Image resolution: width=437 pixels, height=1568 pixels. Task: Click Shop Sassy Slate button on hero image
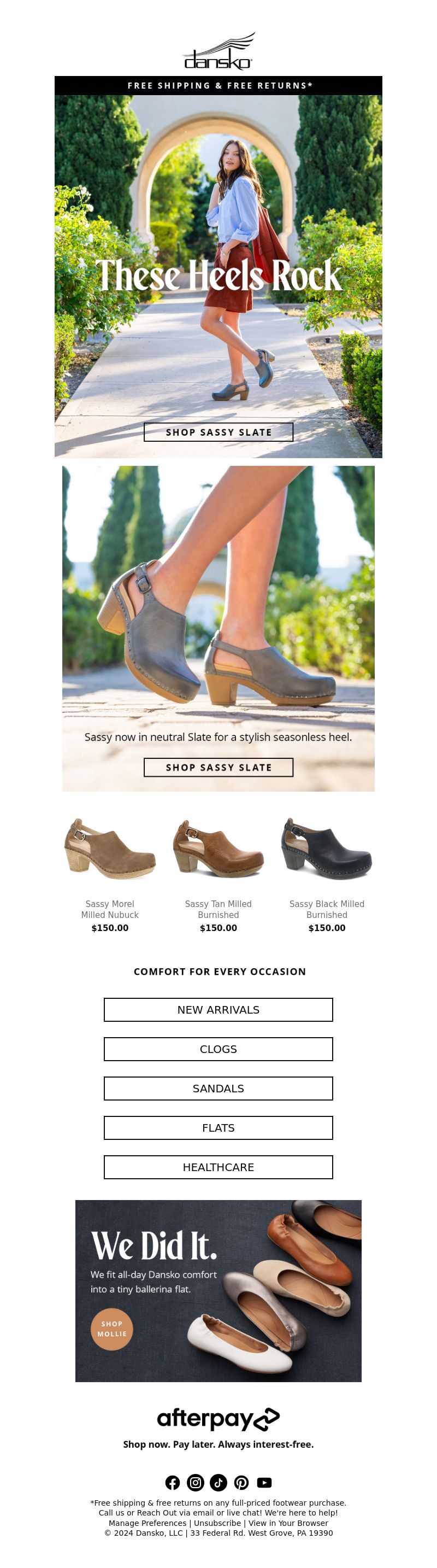(218, 432)
